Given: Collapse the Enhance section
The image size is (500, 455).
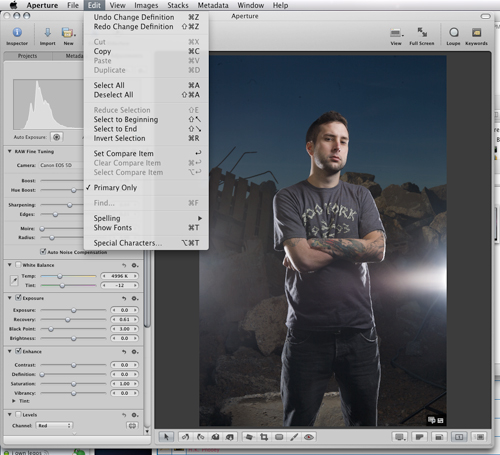Looking at the screenshot, I should [x=10, y=351].
